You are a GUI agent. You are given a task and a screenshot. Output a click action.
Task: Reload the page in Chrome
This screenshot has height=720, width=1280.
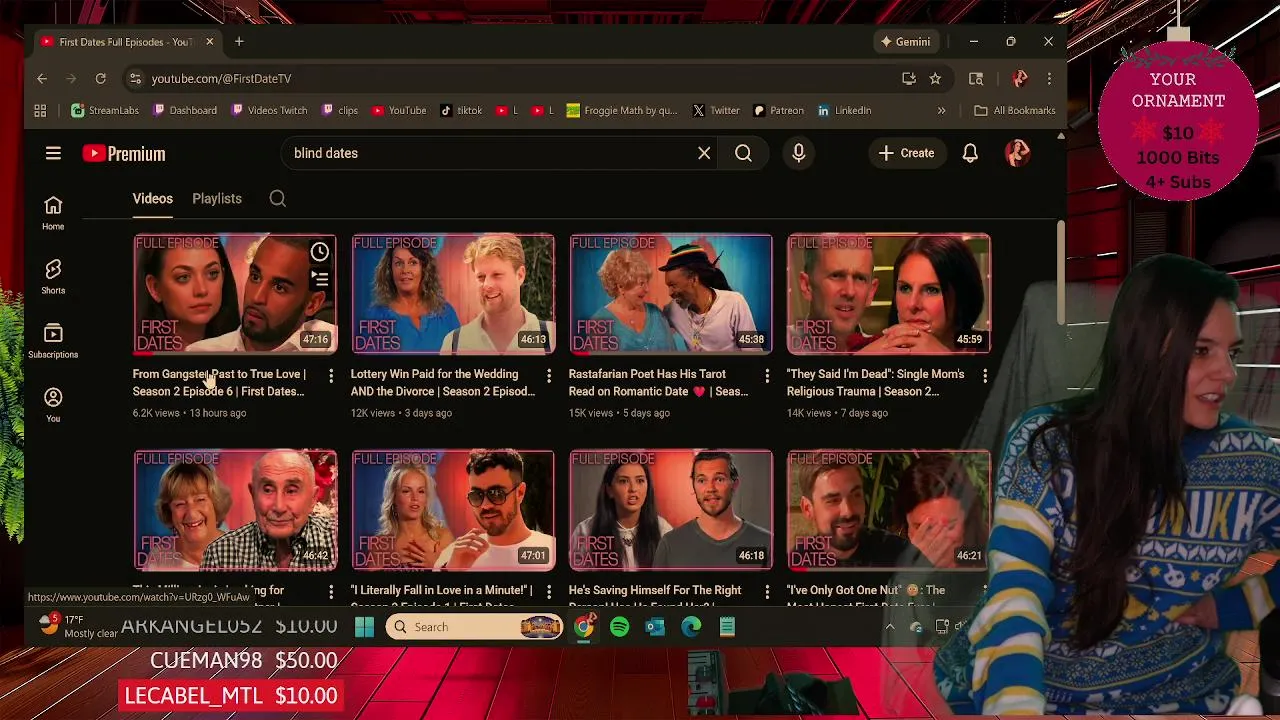point(101,78)
